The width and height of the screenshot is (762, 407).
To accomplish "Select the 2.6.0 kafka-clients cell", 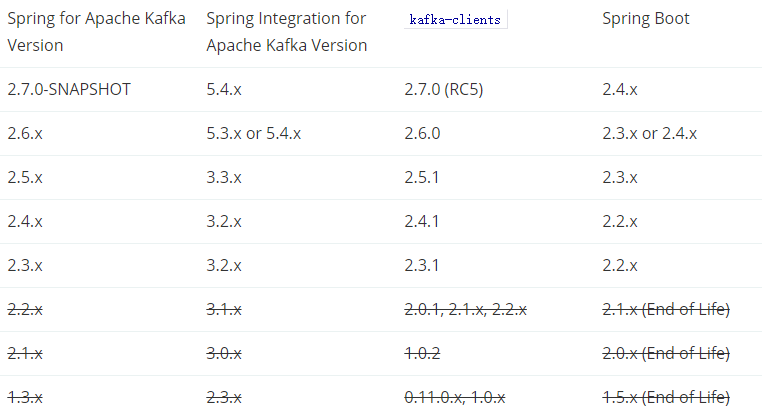I will click(x=422, y=134).
